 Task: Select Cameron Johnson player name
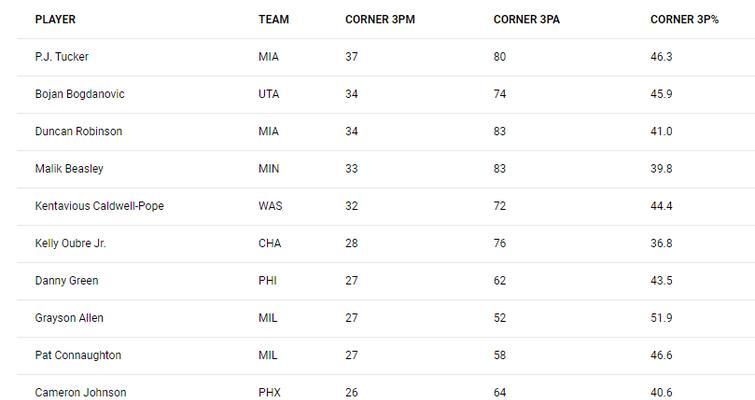coord(80,392)
